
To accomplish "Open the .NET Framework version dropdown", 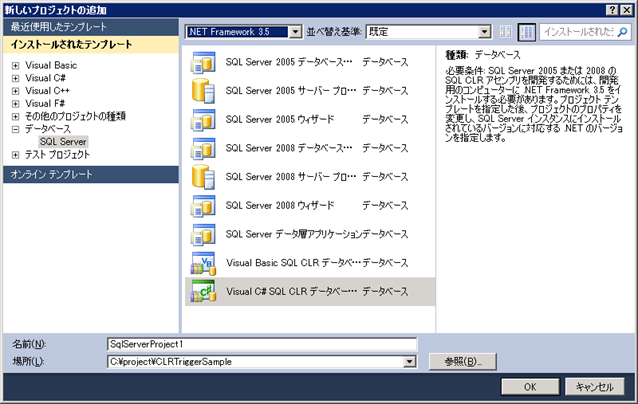I will point(295,32).
